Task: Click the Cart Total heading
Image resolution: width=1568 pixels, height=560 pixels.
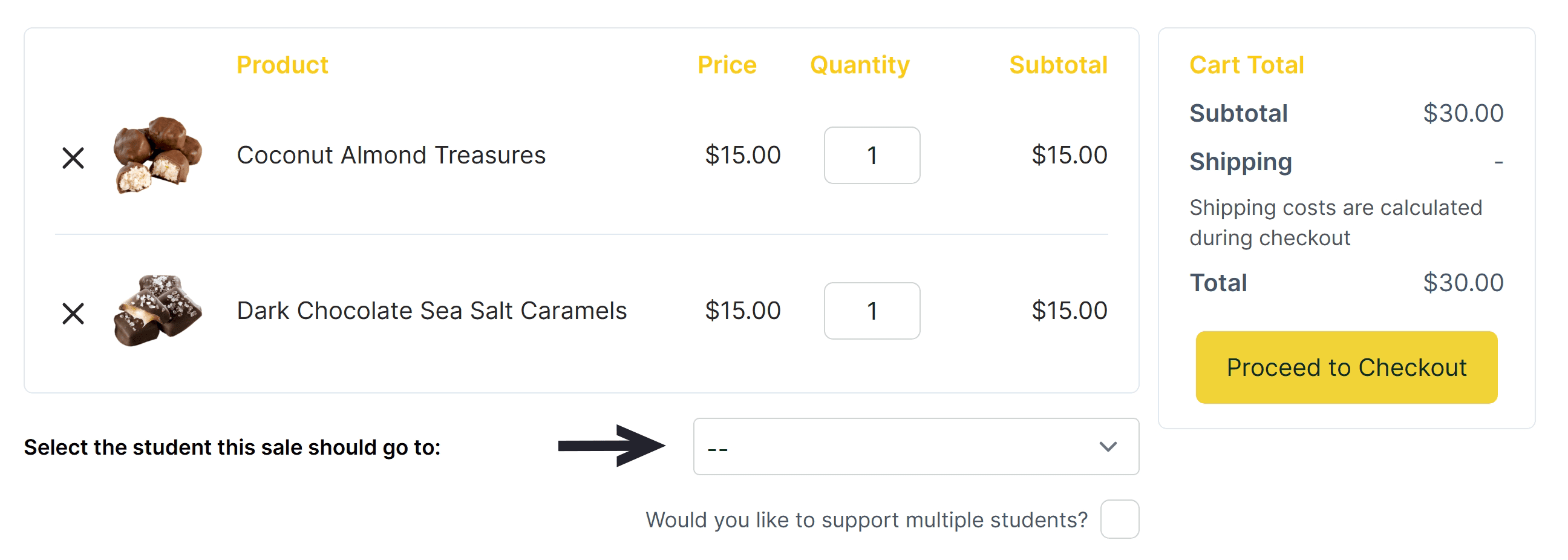Action: point(1247,65)
